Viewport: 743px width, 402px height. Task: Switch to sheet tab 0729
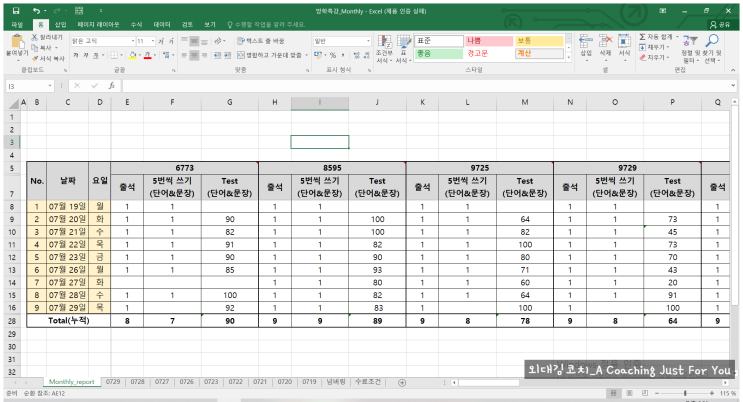(x=113, y=382)
